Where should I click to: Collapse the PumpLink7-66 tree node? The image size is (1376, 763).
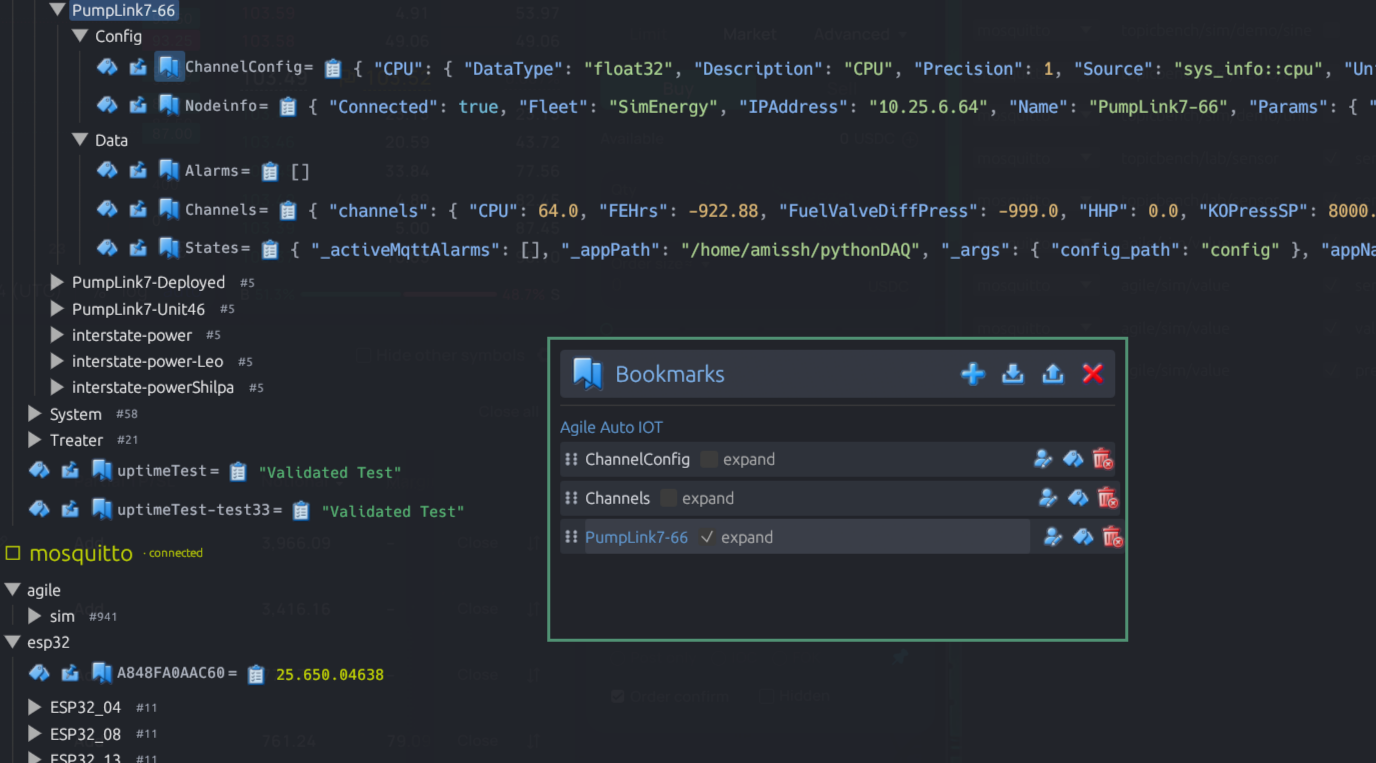tap(57, 10)
